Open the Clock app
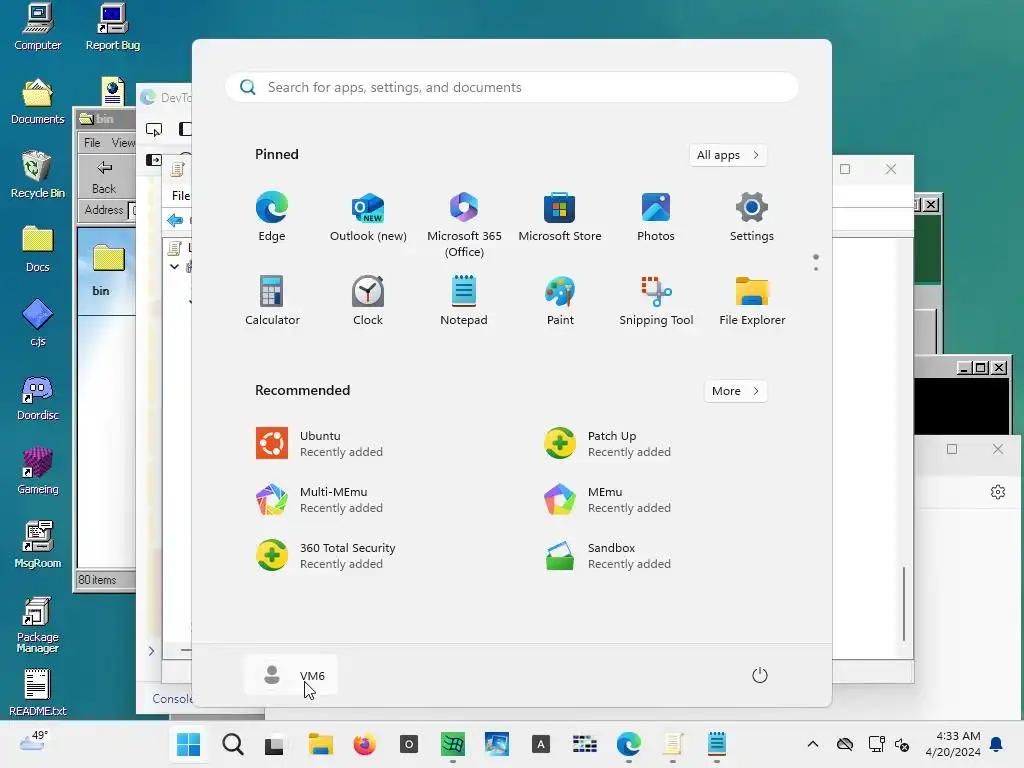The width and height of the screenshot is (1024, 768). click(x=368, y=300)
